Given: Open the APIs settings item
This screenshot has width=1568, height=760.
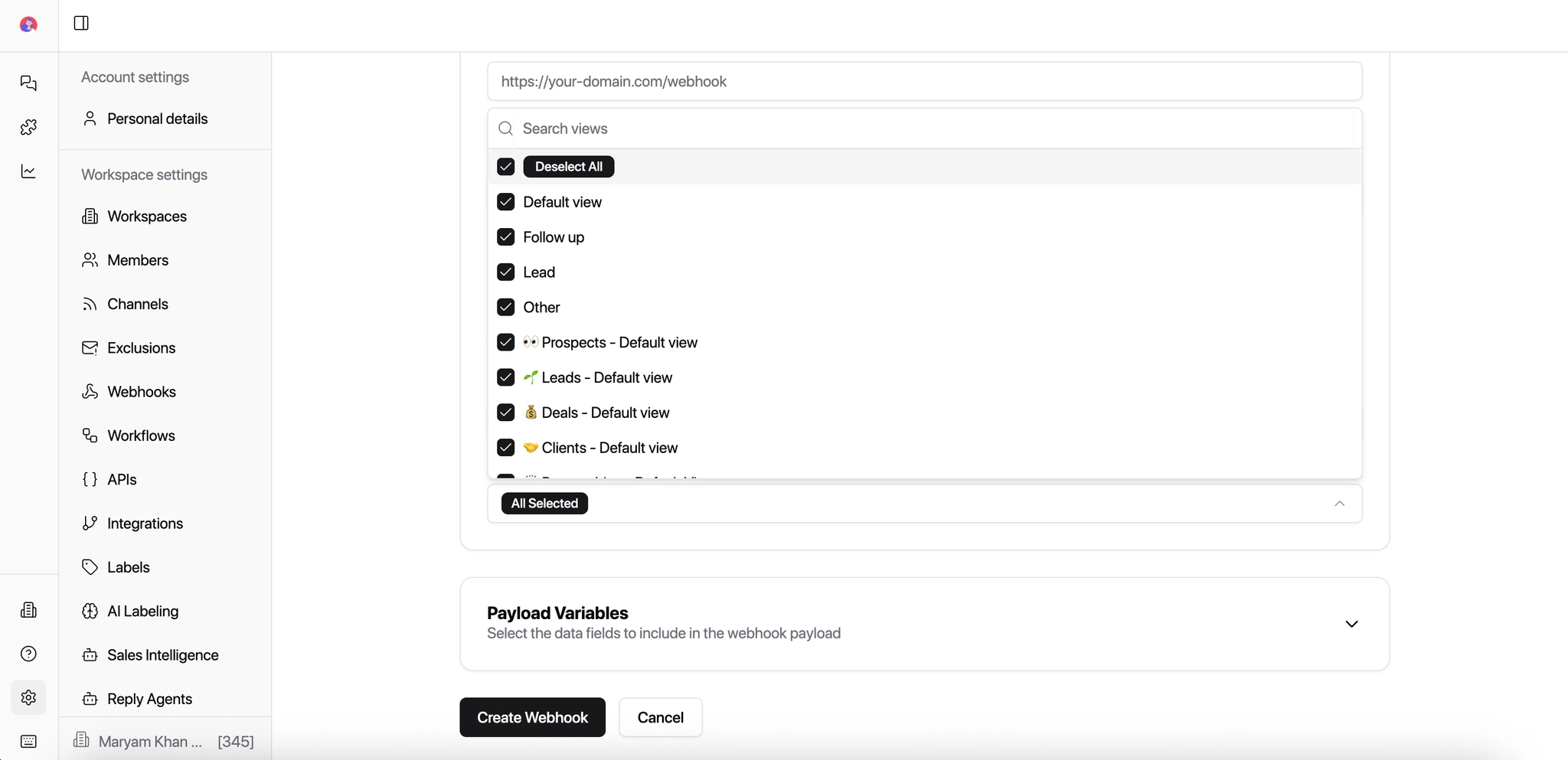Looking at the screenshot, I should (x=122, y=479).
